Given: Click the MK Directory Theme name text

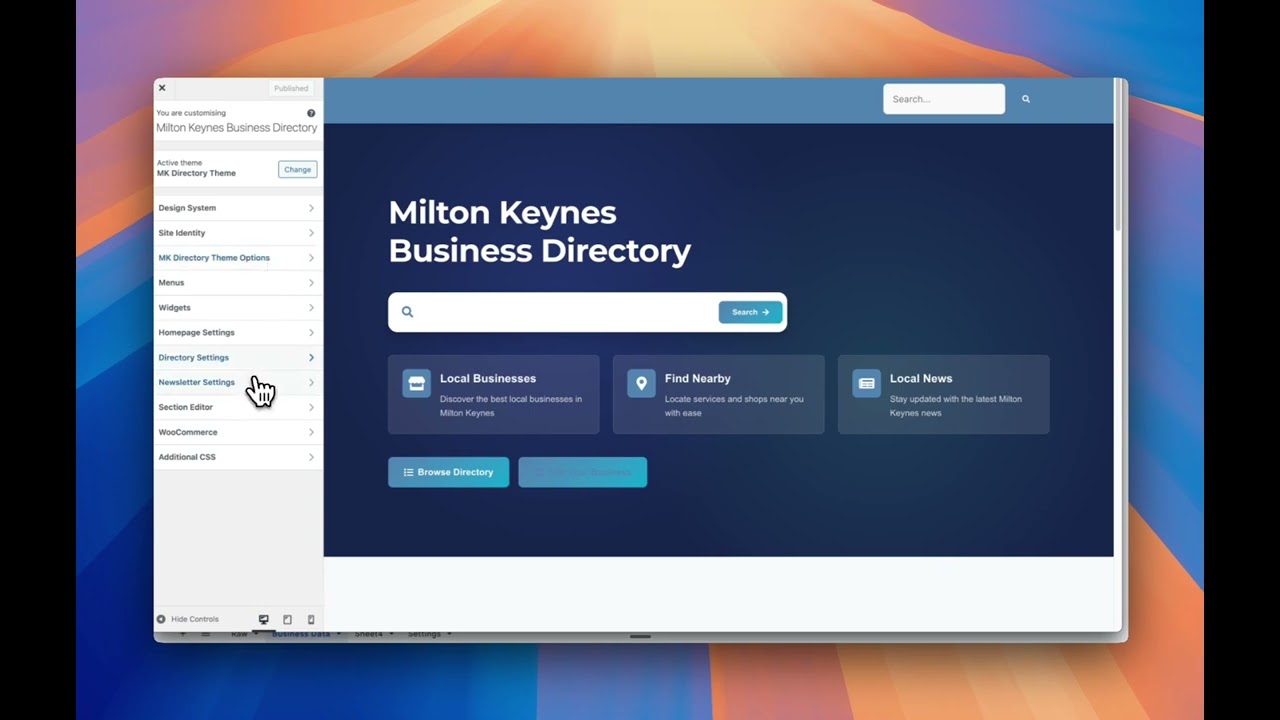Looking at the screenshot, I should point(196,173).
